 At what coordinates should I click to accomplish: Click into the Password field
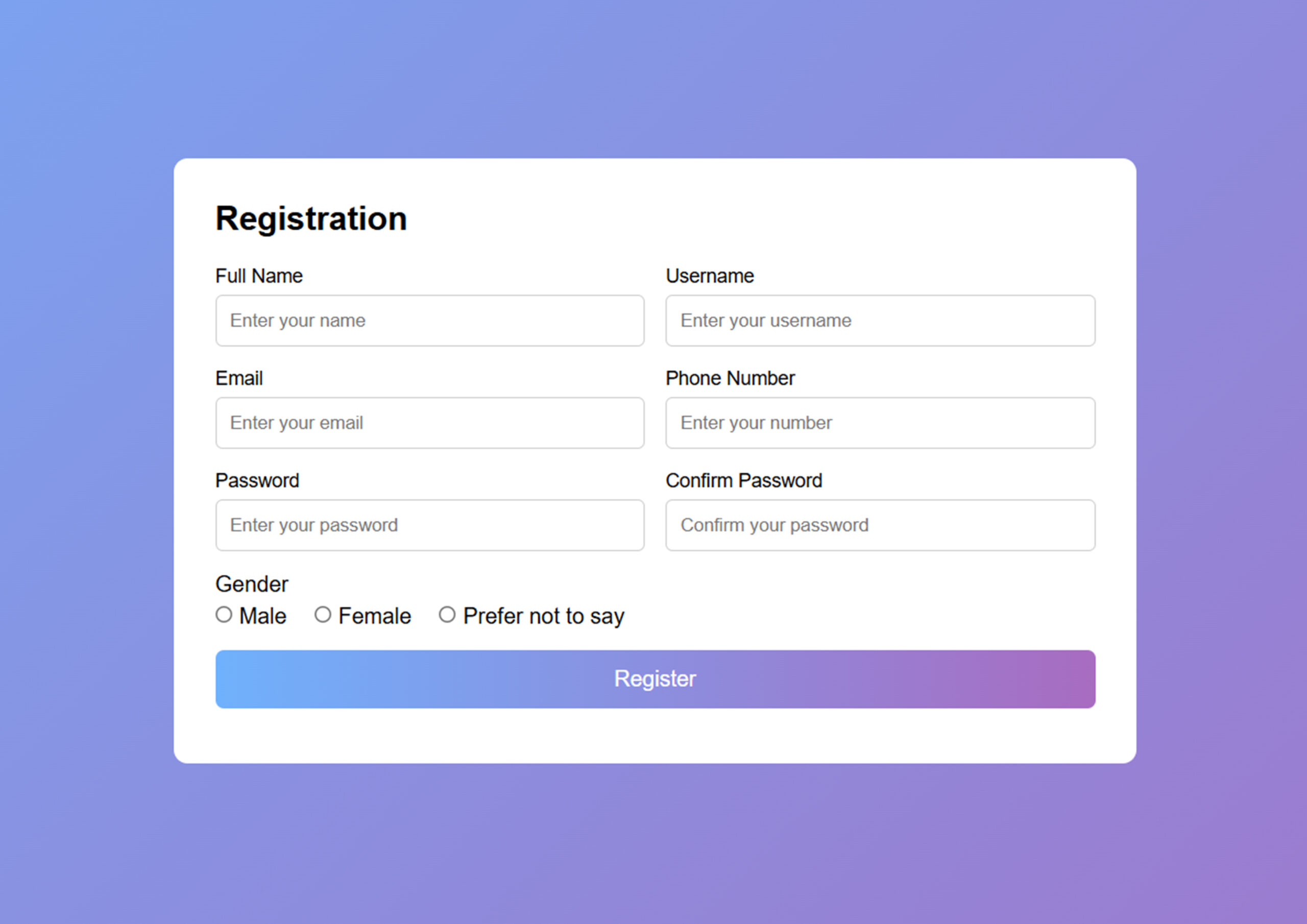pos(429,525)
